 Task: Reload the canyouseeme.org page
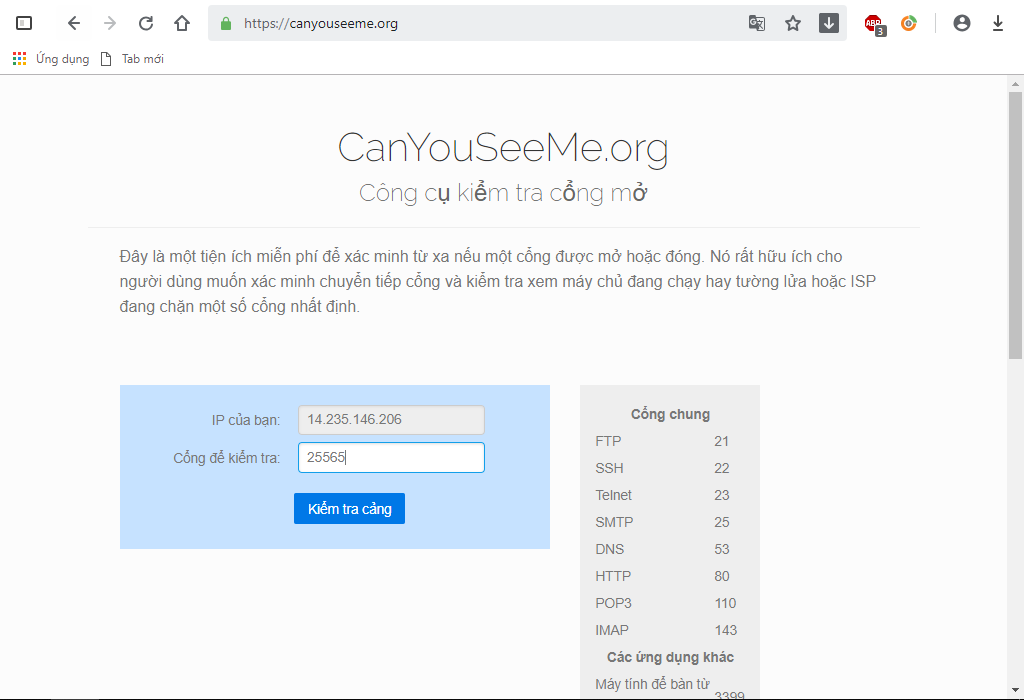coord(146,24)
